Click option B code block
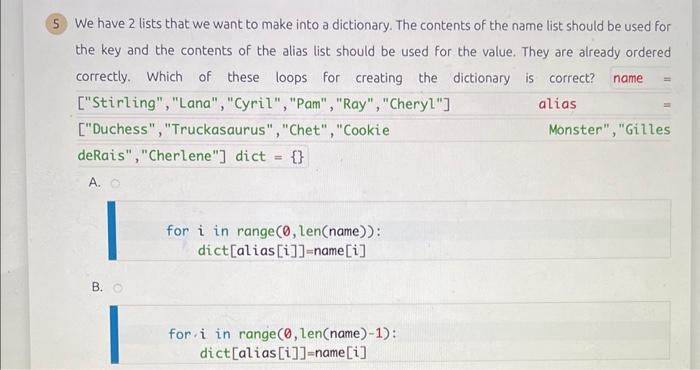Screen dimensions: 700x370 [389, 332]
